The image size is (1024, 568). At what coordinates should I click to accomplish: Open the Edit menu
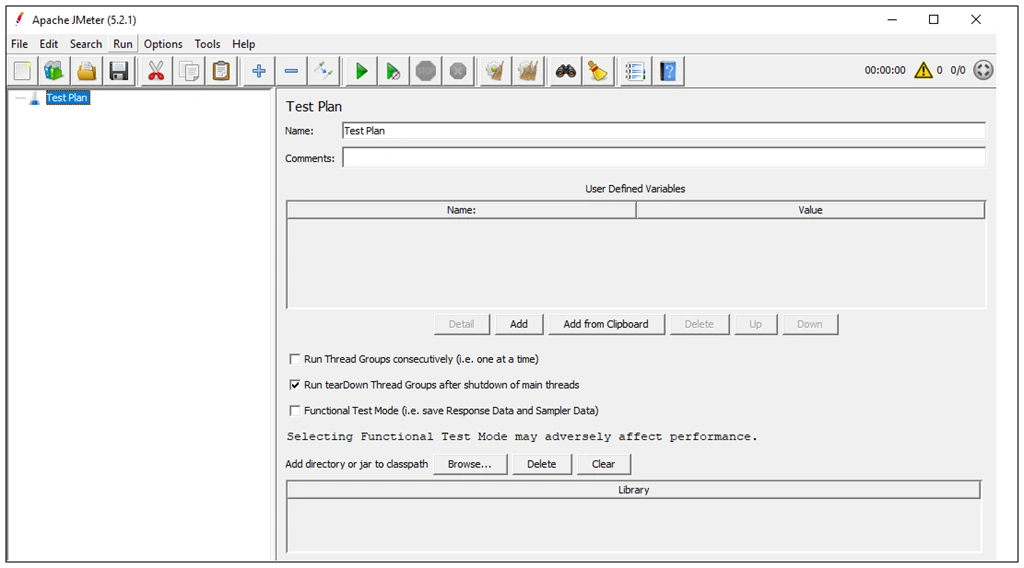click(49, 44)
